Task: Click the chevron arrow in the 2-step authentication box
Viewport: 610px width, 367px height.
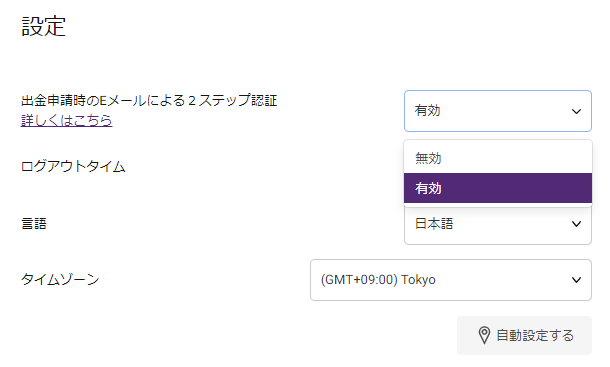Action: coord(576,111)
